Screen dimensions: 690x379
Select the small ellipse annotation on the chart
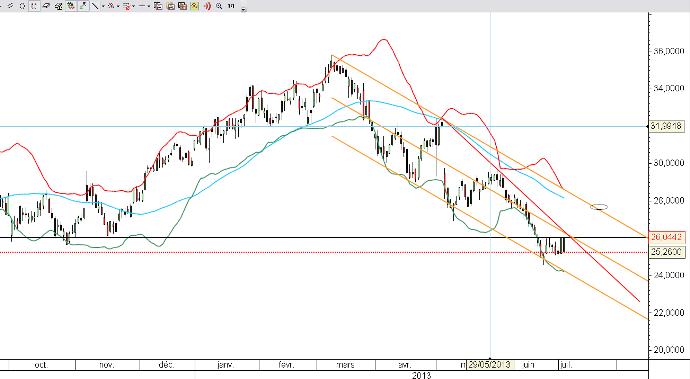click(x=599, y=206)
